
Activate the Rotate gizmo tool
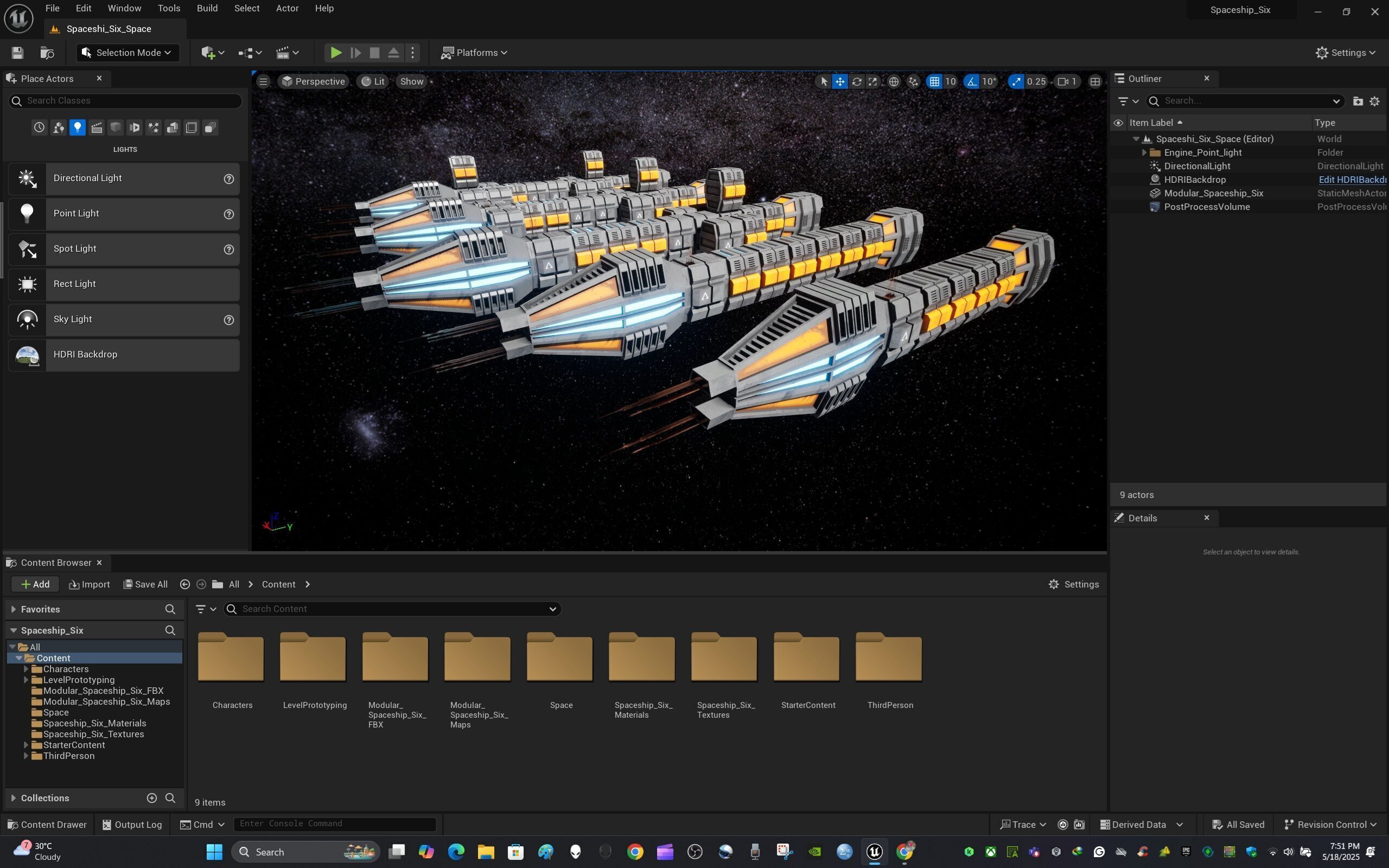[856, 81]
